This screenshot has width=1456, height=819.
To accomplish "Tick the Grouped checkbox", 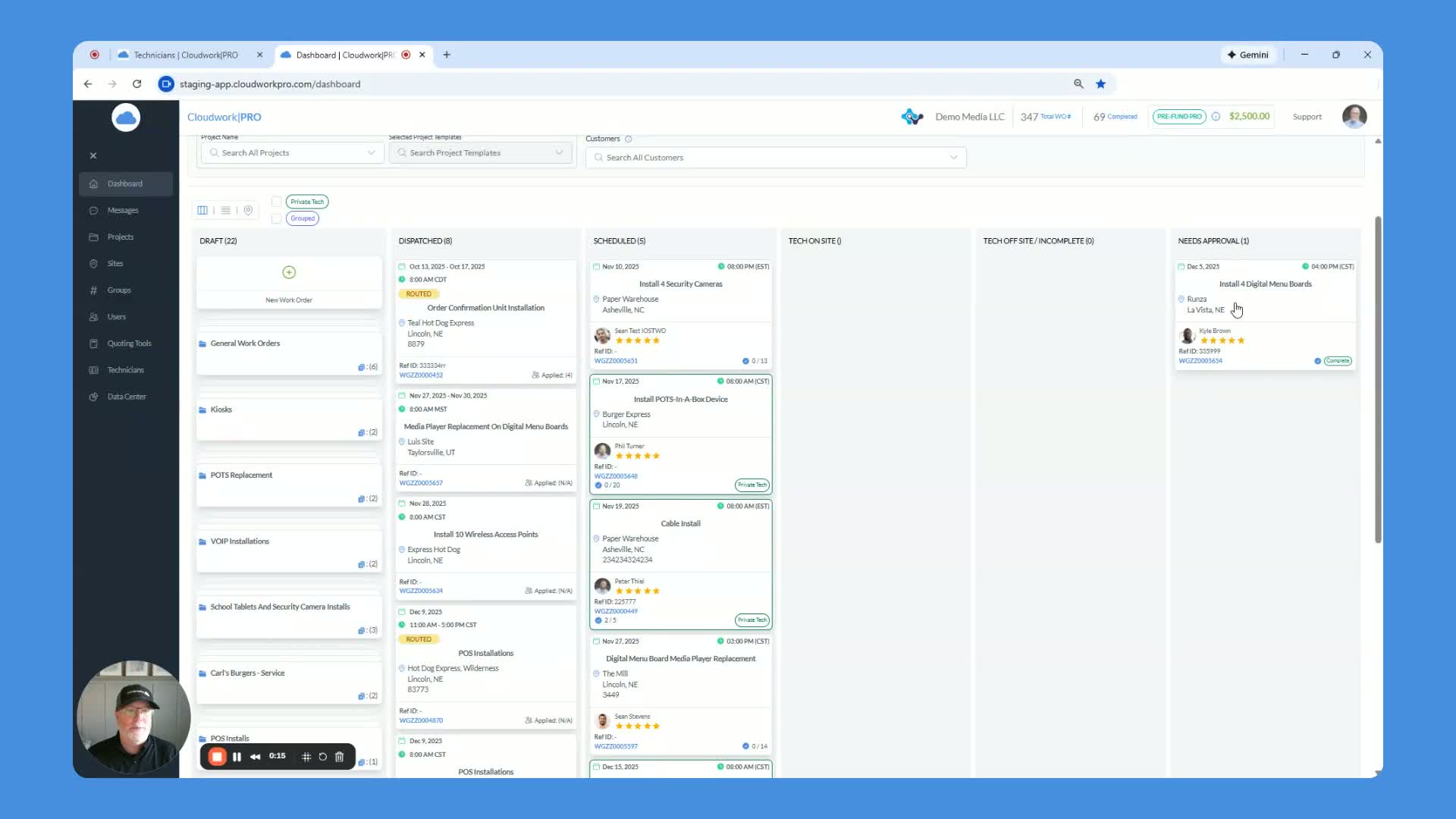I will click(x=277, y=218).
